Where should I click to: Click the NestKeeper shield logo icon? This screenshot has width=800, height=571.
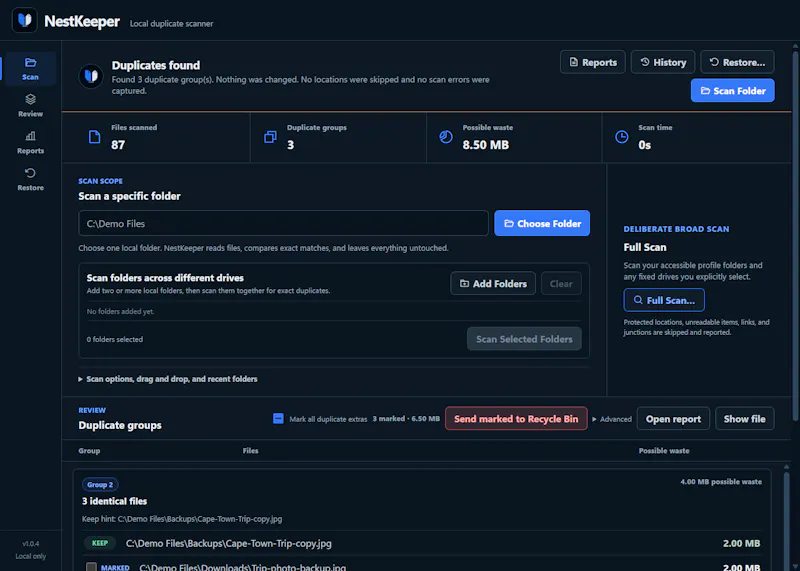click(x=24, y=20)
